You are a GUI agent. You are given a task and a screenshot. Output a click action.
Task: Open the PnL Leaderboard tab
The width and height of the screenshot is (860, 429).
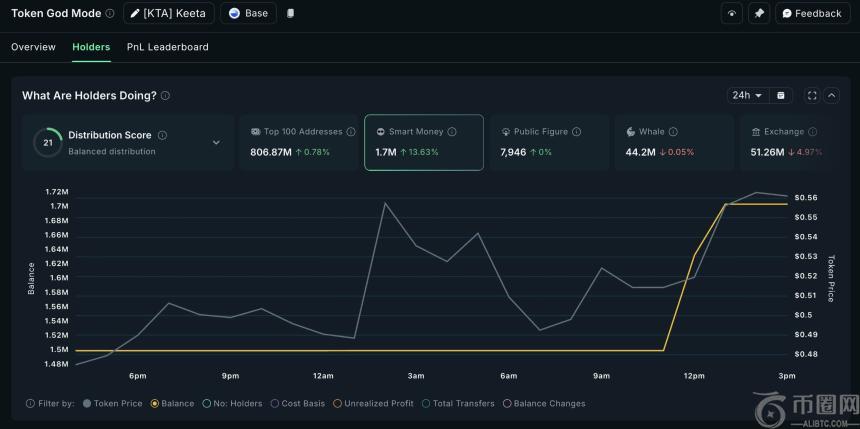point(167,47)
